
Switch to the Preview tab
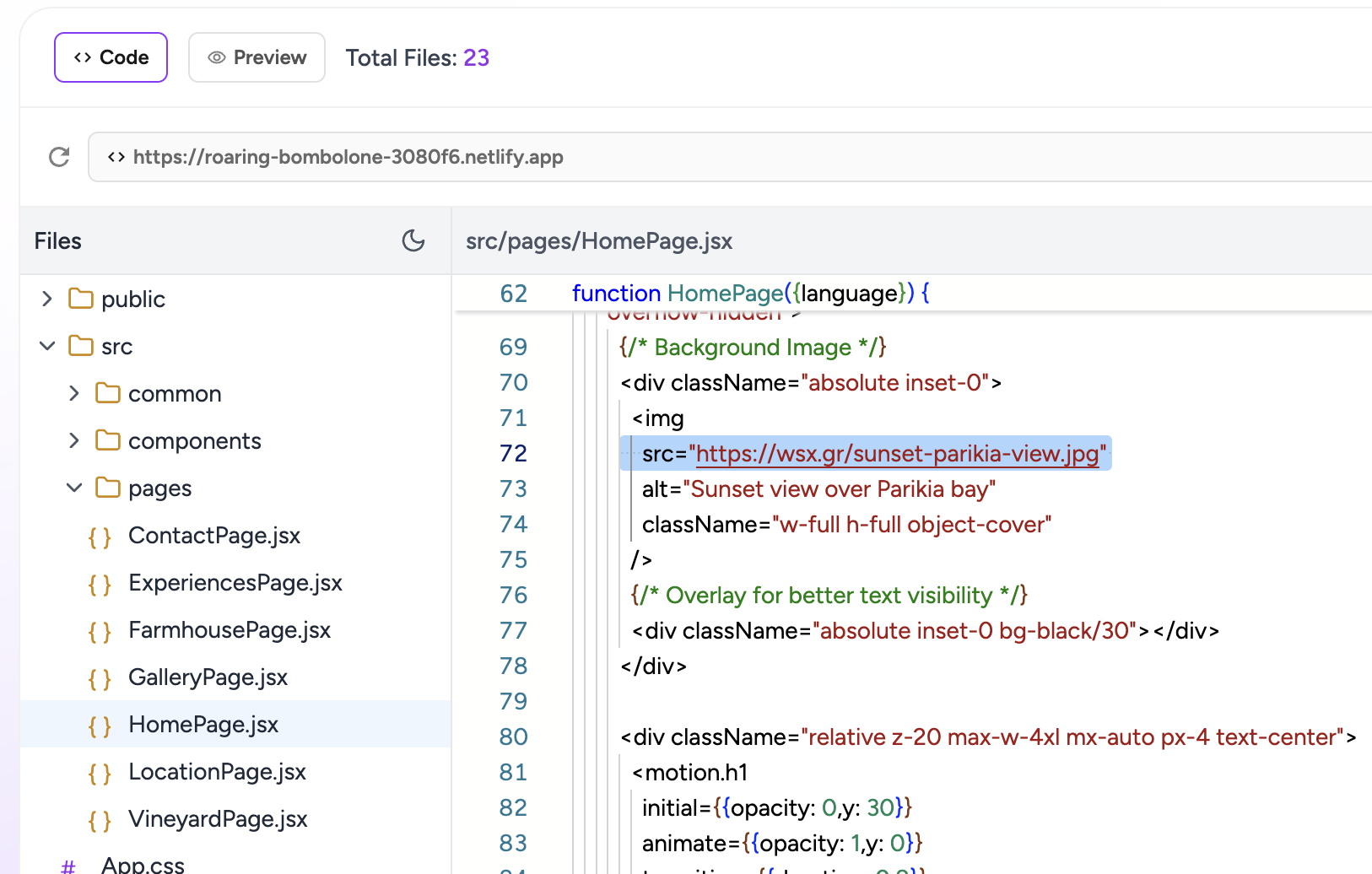257,57
